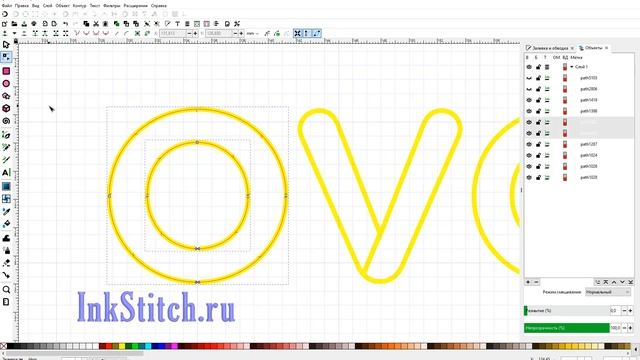The image size is (640, 360).
Task: Adjust the blur Размытие slider
Action: pyautogui.click(x=567, y=311)
